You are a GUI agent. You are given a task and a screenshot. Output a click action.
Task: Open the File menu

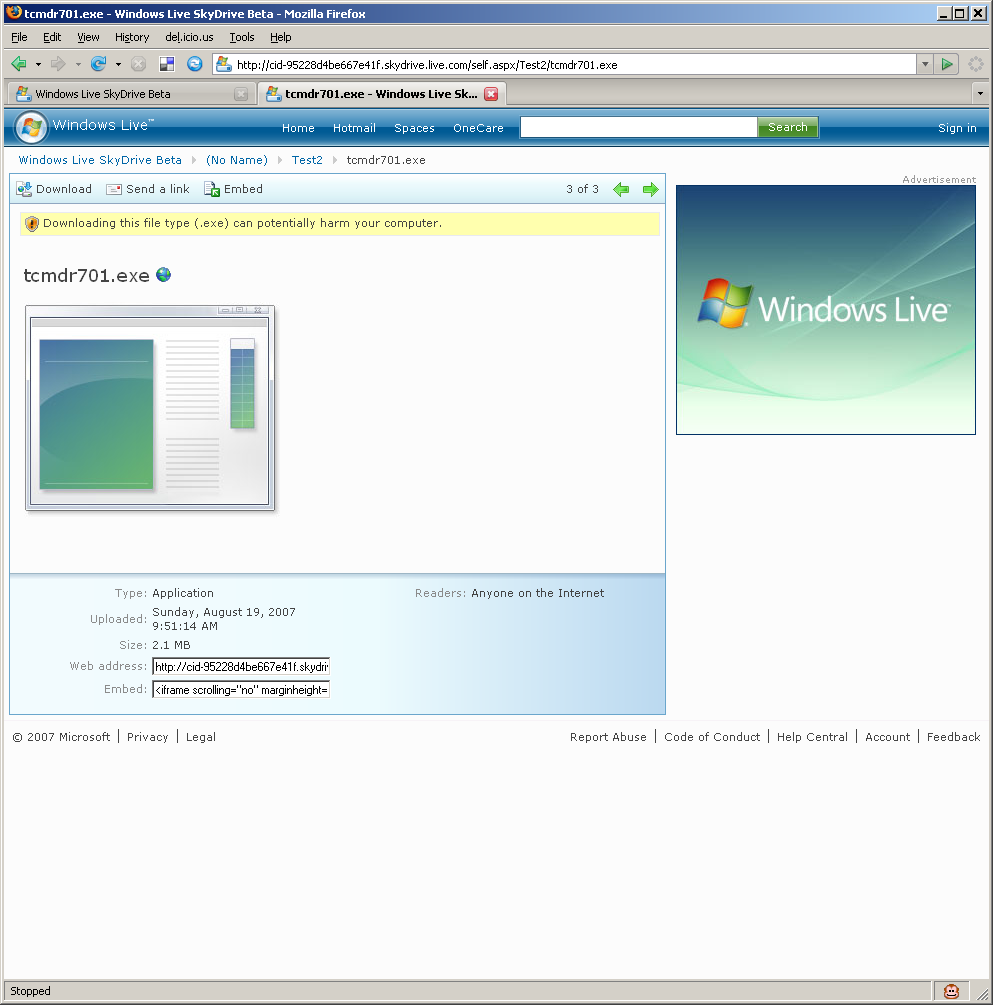tap(19, 37)
